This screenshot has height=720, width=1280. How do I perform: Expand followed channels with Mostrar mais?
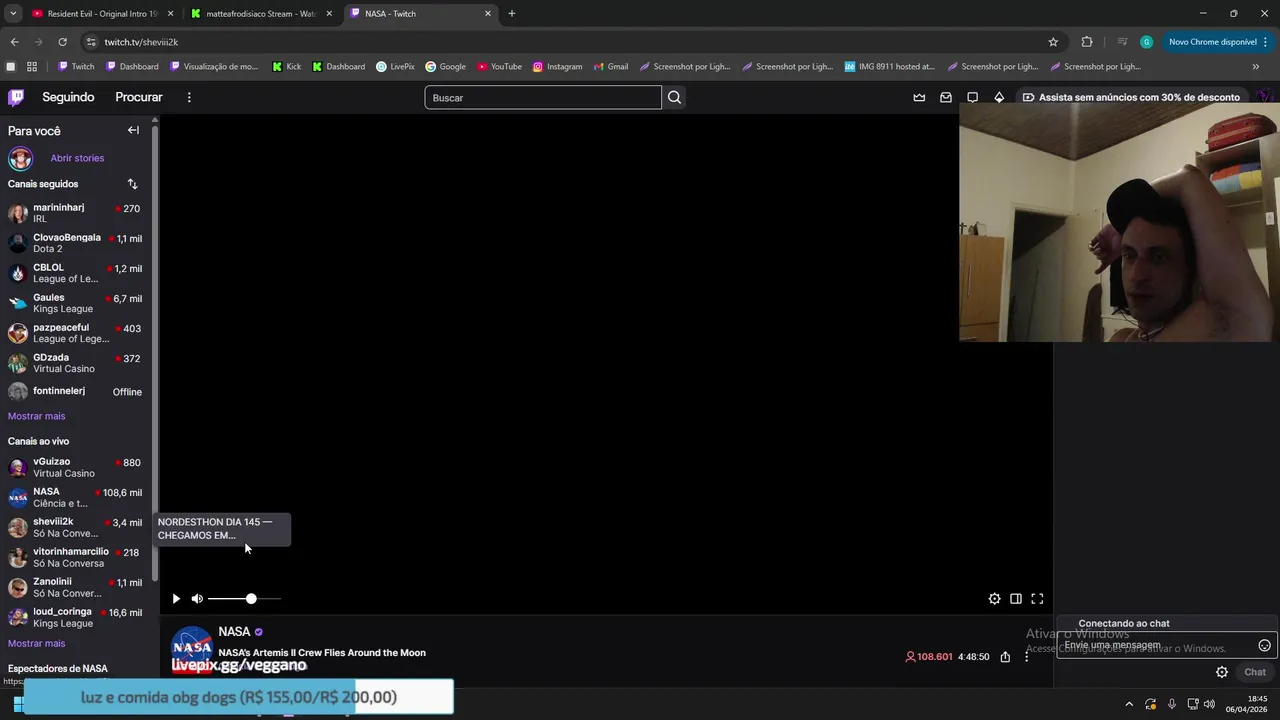[x=36, y=416]
